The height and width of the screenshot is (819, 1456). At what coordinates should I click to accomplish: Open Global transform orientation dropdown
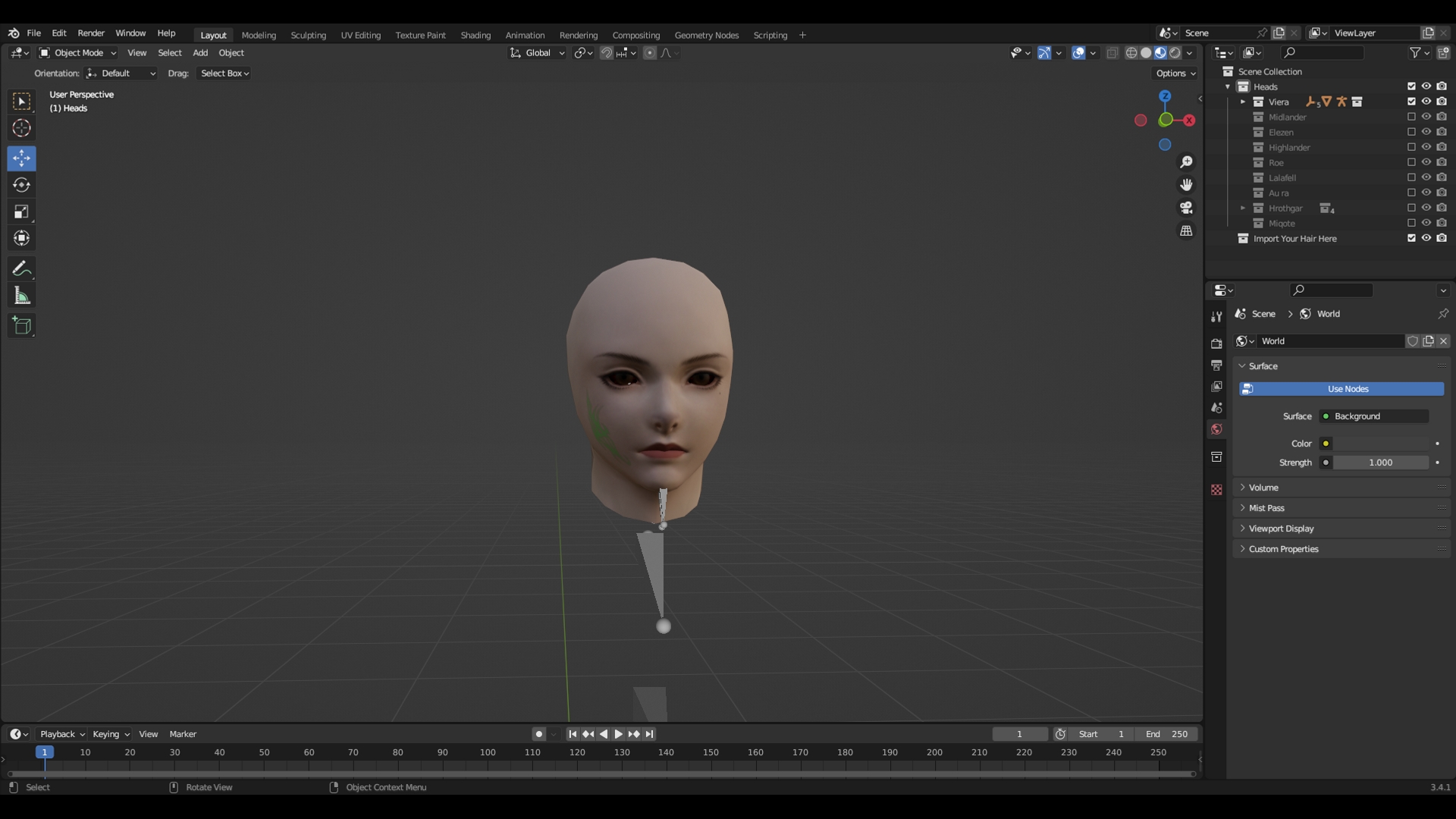click(x=538, y=53)
